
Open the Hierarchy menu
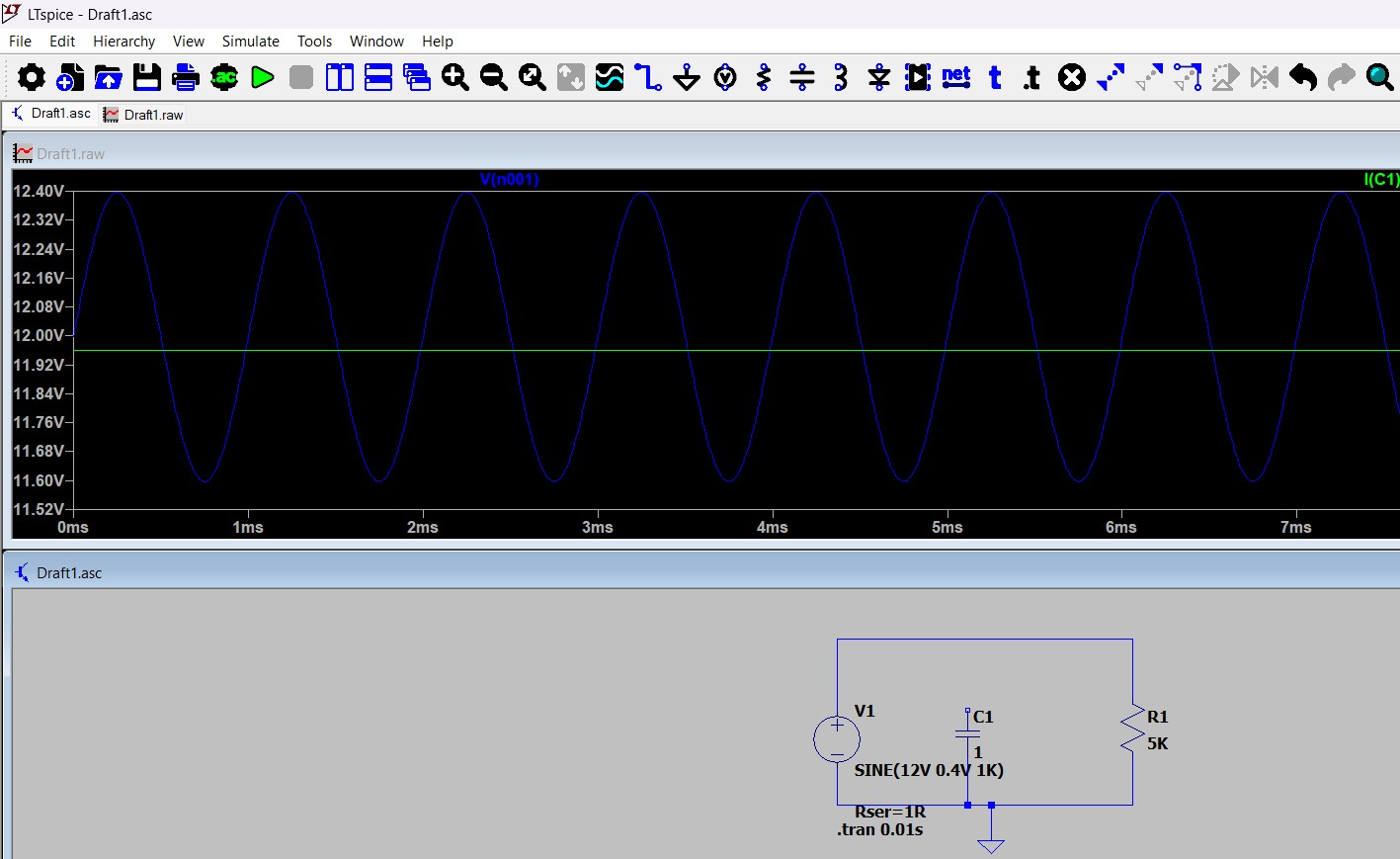point(124,42)
